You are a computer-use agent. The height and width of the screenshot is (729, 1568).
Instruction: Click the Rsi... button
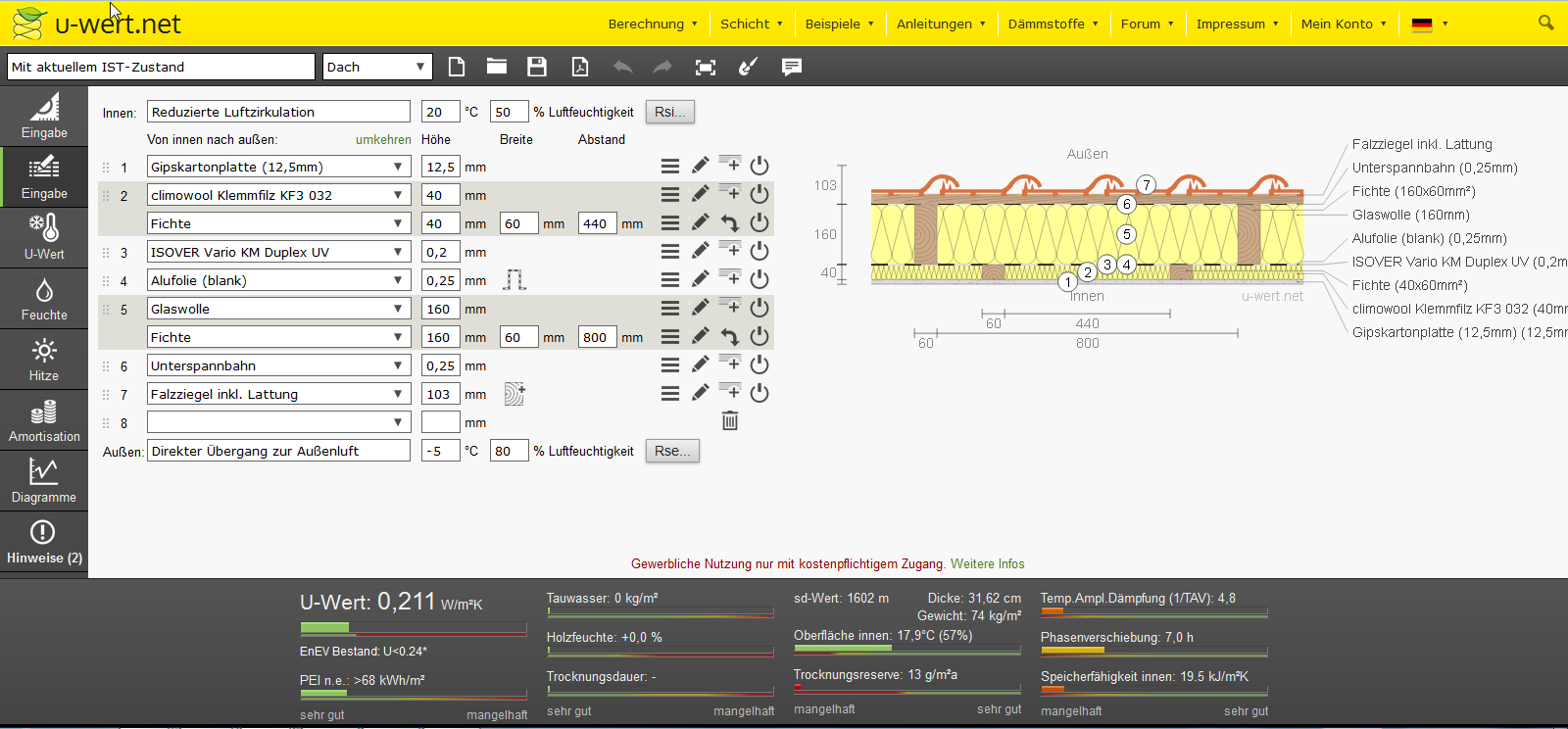[x=670, y=112]
